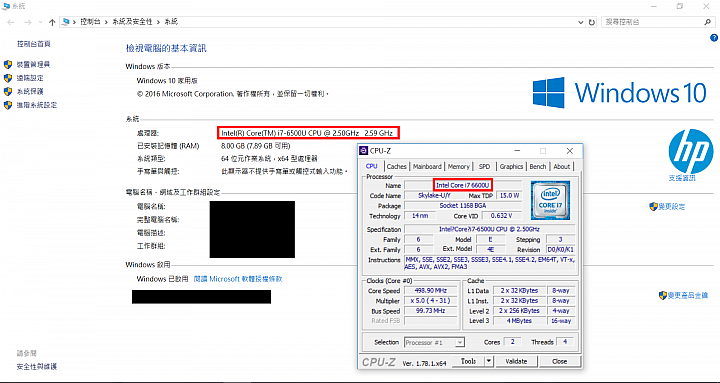Open 裝置管理員 from the sidebar
Image resolution: width=720 pixels, height=383 pixels.
33,65
